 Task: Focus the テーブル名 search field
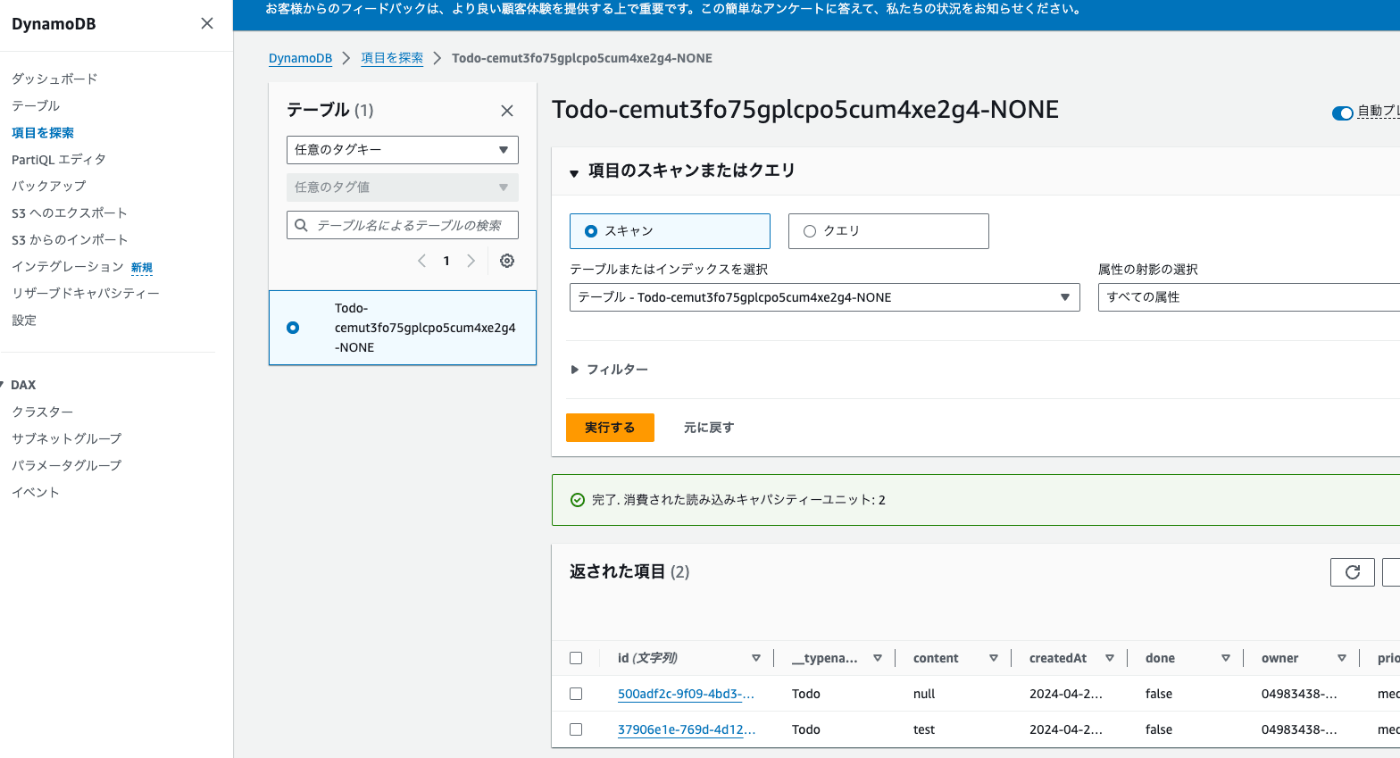[402, 225]
